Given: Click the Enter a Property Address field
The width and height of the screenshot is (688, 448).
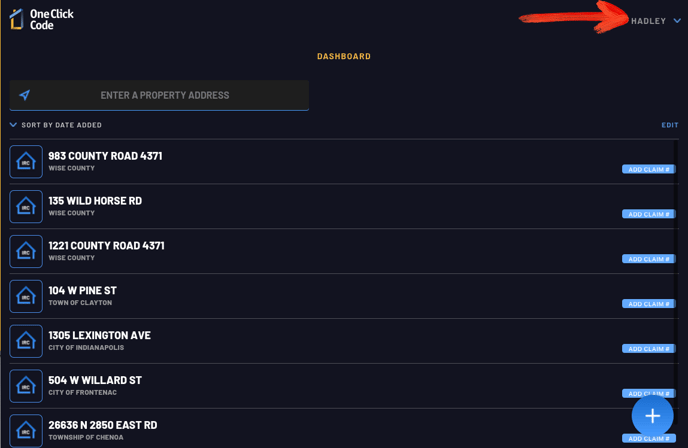Looking at the screenshot, I should pos(159,95).
